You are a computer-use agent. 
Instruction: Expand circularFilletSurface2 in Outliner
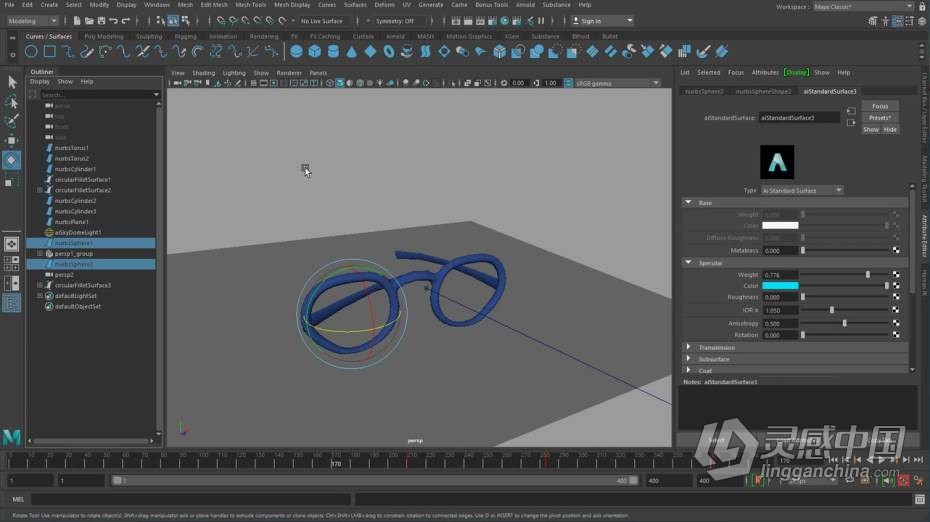click(40, 190)
